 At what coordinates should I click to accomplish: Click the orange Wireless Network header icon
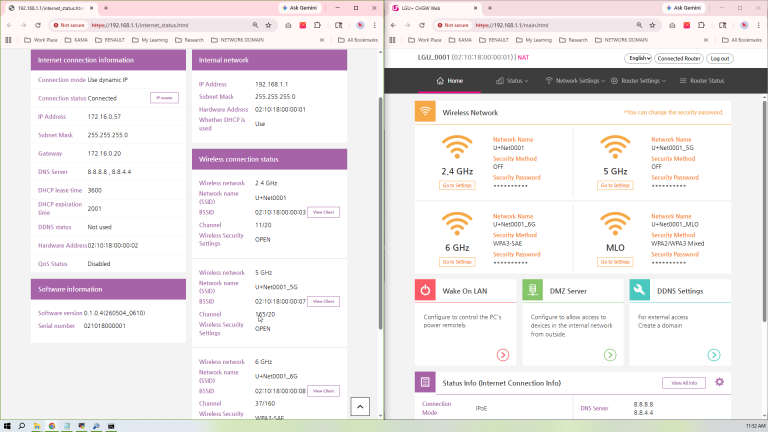click(425, 111)
